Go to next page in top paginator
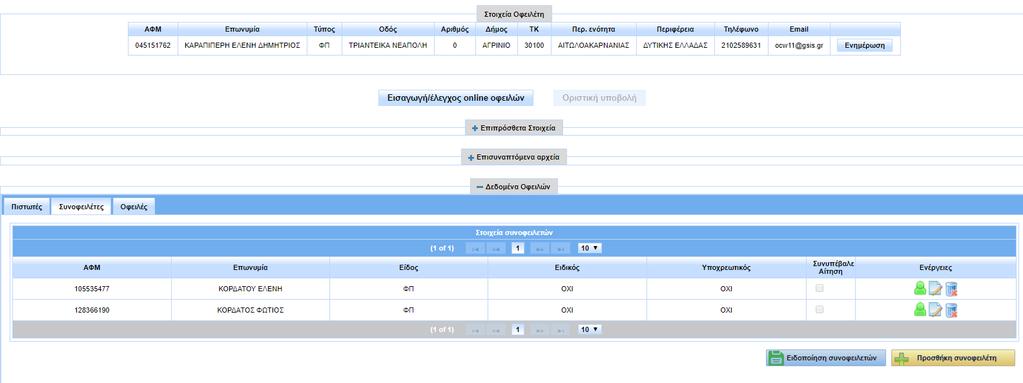This screenshot has width=1023, height=383. (x=539, y=249)
